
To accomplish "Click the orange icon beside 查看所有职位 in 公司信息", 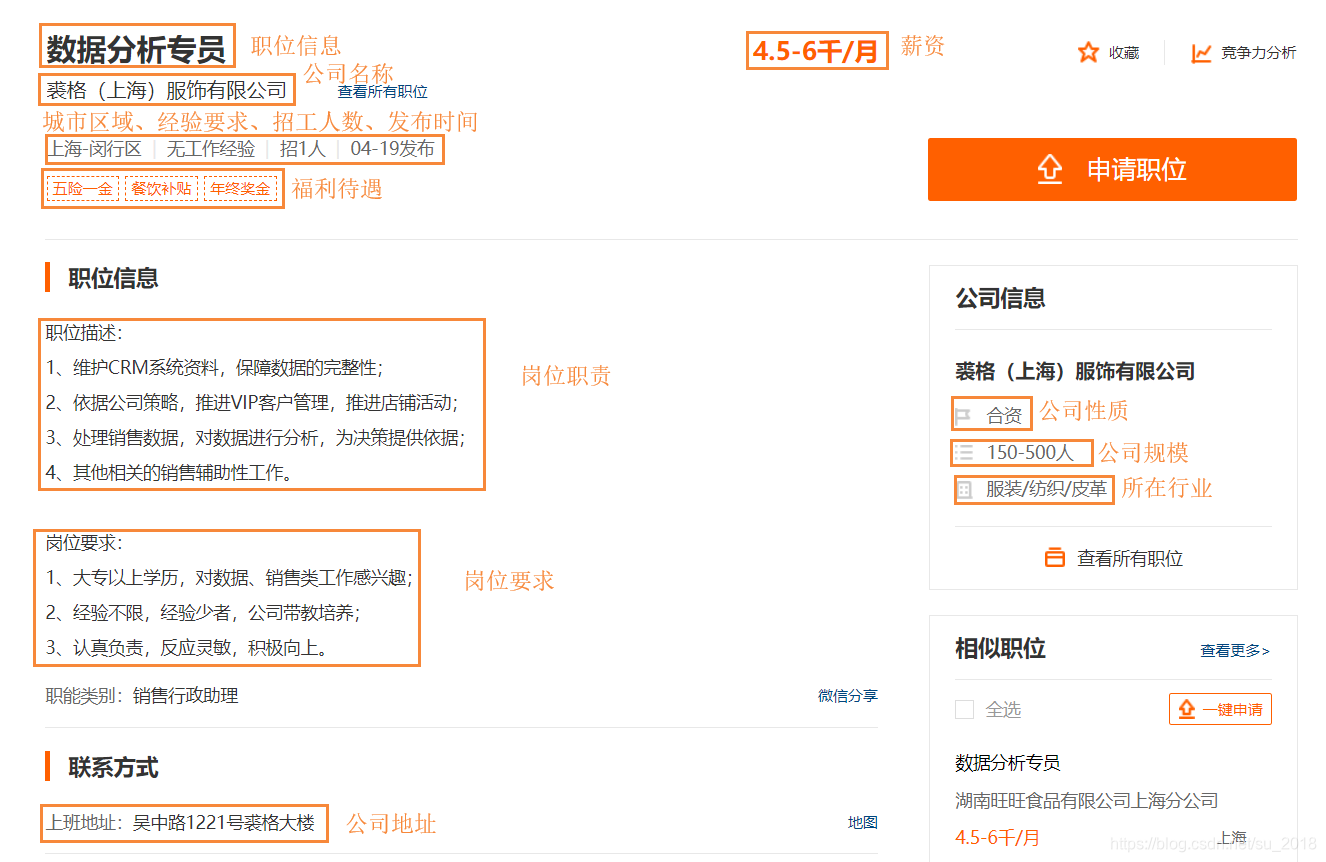I will coord(1055,558).
